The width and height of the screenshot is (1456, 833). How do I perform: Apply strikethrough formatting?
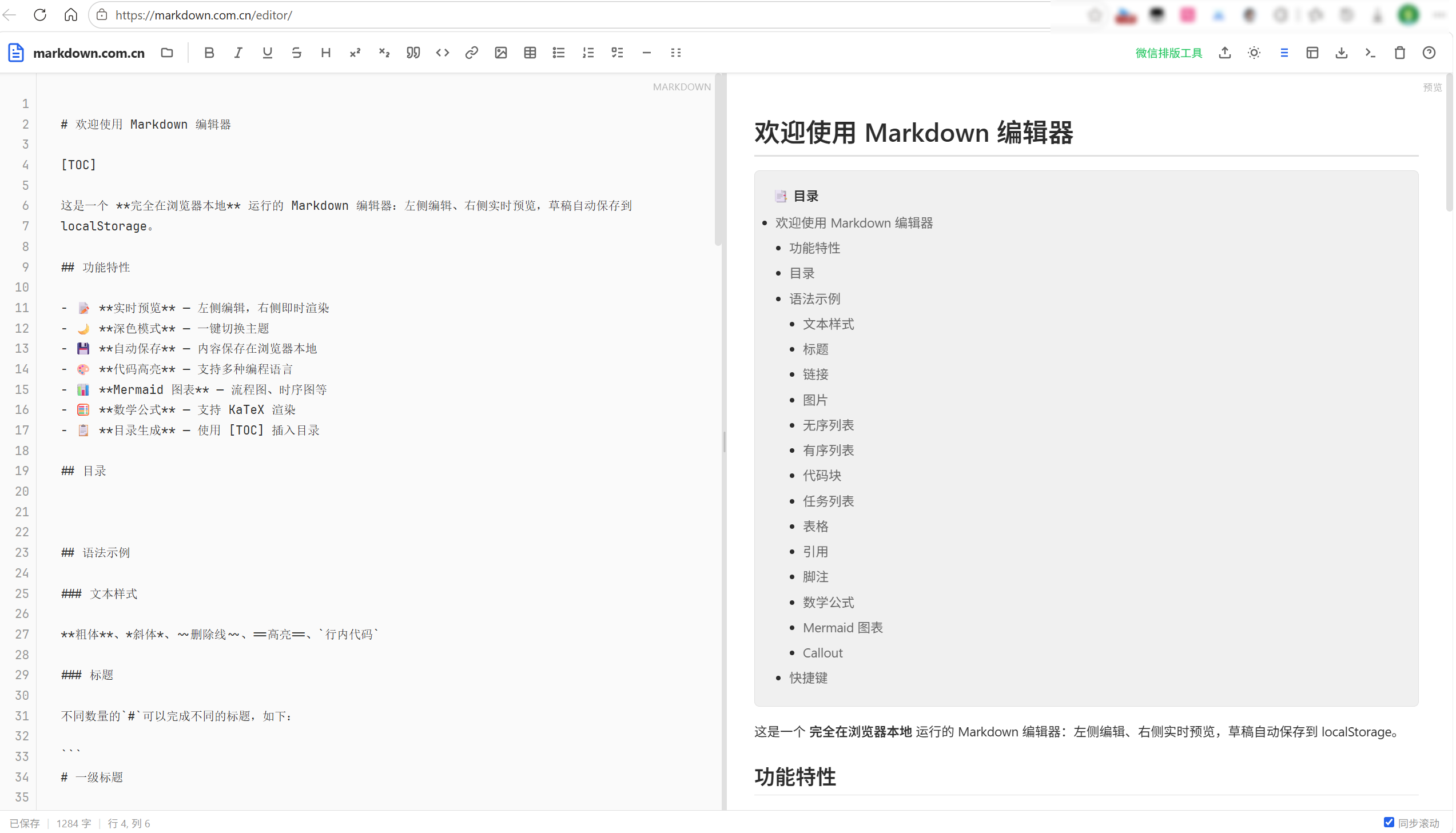[297, 53]
